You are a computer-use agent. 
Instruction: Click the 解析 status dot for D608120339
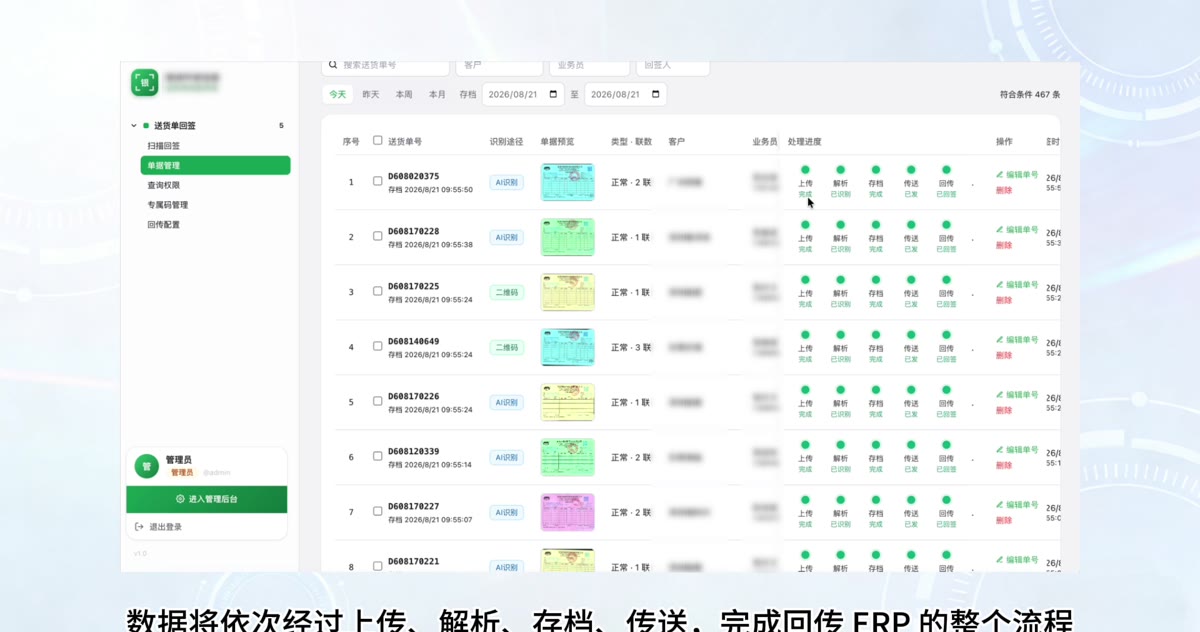[x=840, y=445]
